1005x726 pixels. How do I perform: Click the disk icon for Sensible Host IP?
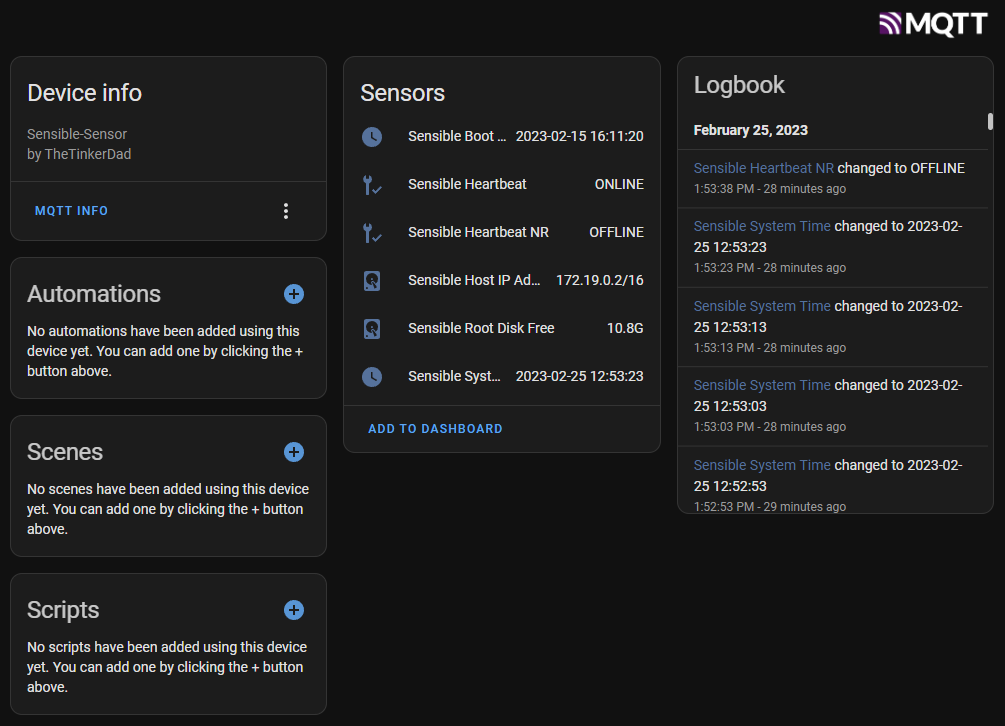click(372, 281)
